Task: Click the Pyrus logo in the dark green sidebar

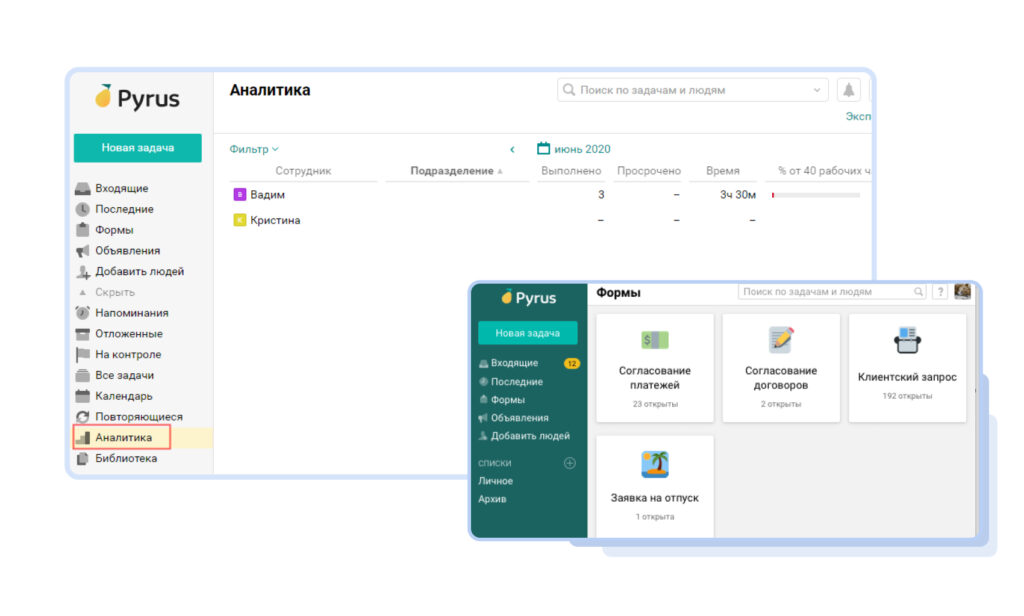Action: click(x=528, y=298)
